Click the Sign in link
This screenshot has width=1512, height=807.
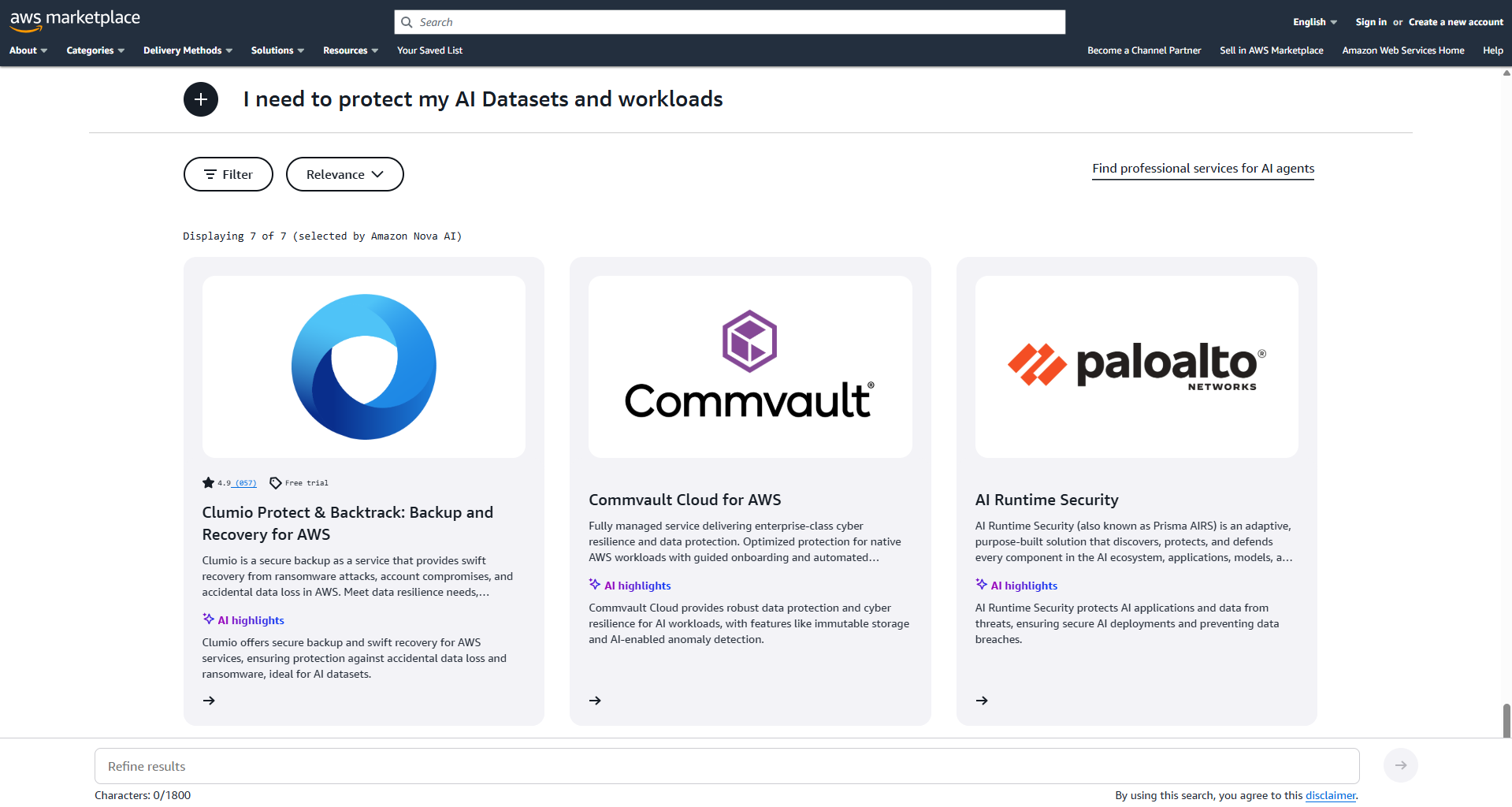tap(1371, 22)
